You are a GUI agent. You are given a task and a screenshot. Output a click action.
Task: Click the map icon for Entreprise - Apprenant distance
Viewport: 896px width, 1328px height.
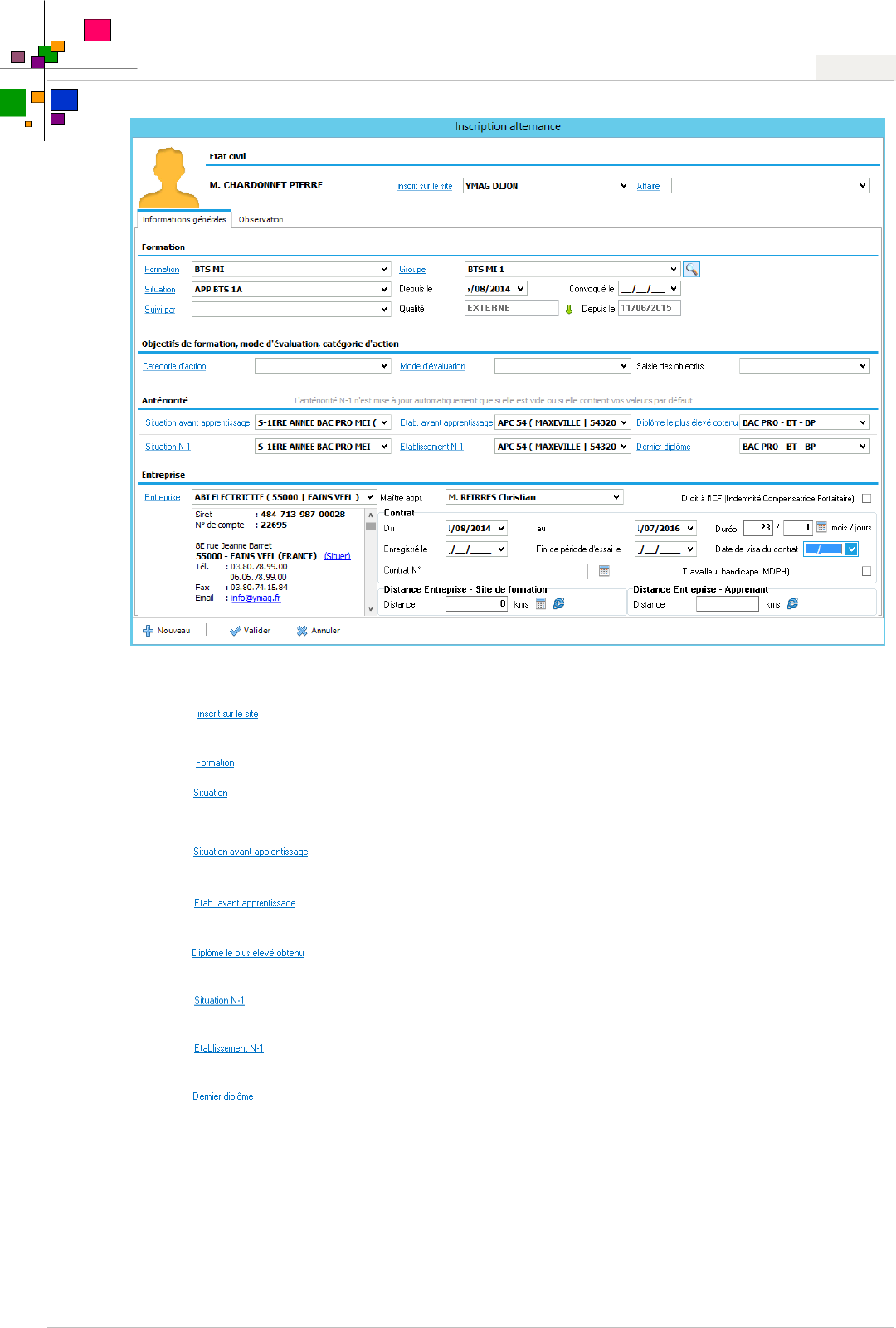pos(793,603)
